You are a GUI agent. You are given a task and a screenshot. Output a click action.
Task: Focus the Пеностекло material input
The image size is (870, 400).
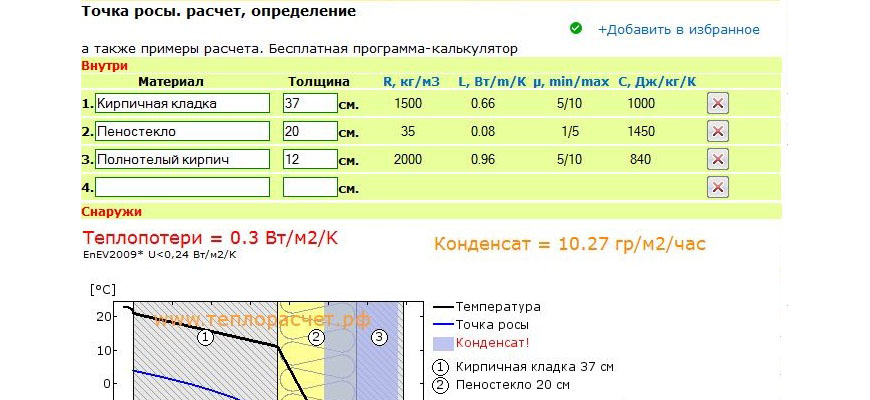point(182,131)
